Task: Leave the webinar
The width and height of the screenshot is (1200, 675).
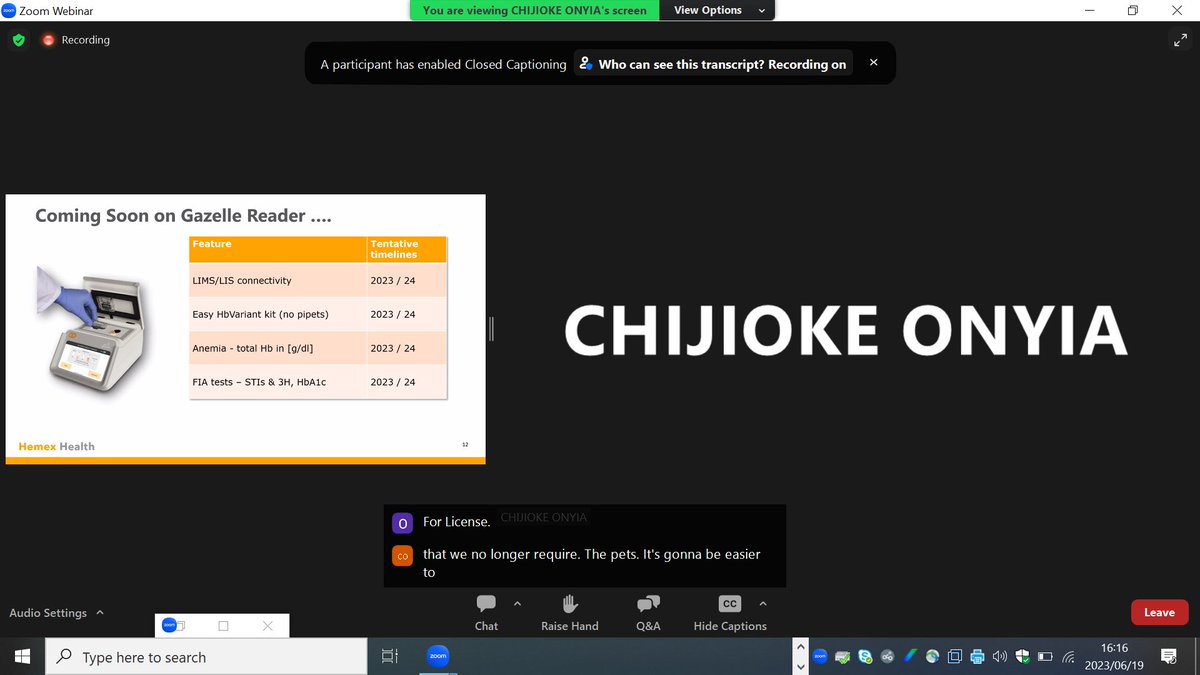Action: [x=1159, y=612]
